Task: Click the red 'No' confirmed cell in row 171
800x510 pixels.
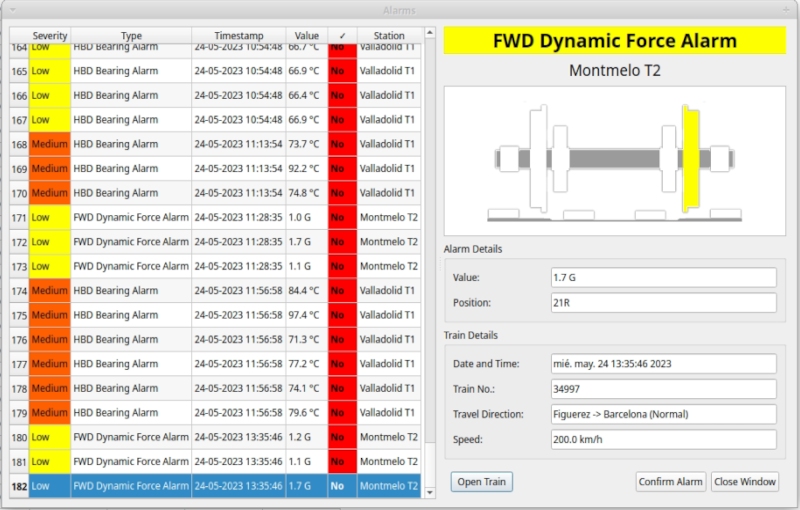Action: pyautogui.click(x=342, y=217)
